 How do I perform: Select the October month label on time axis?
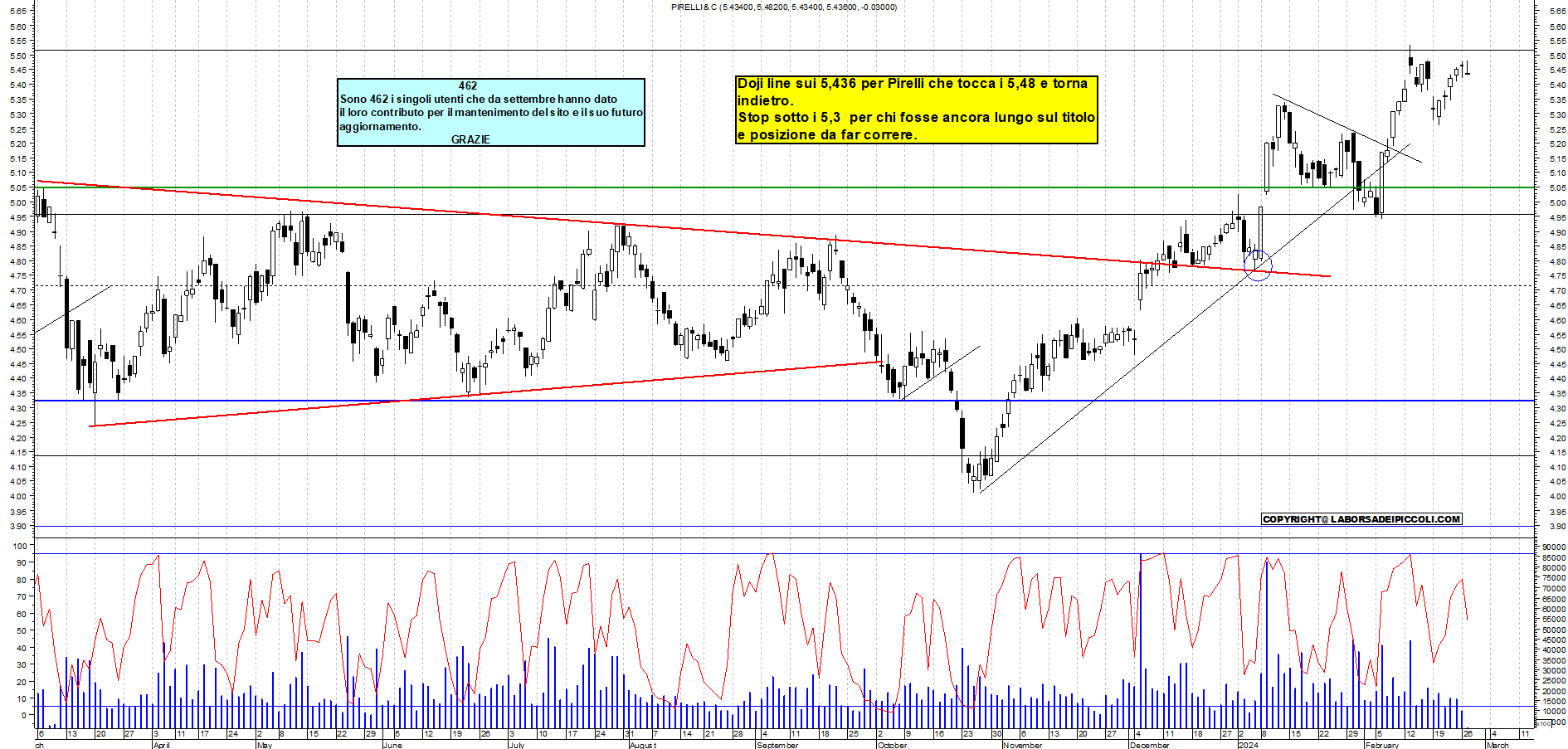[893, 745]
